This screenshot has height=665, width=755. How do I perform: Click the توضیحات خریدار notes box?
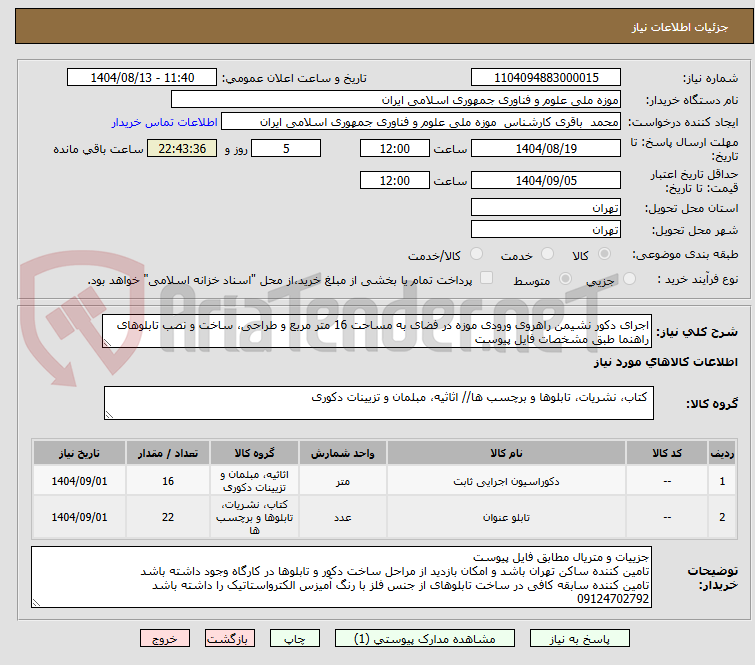point(341,577)
